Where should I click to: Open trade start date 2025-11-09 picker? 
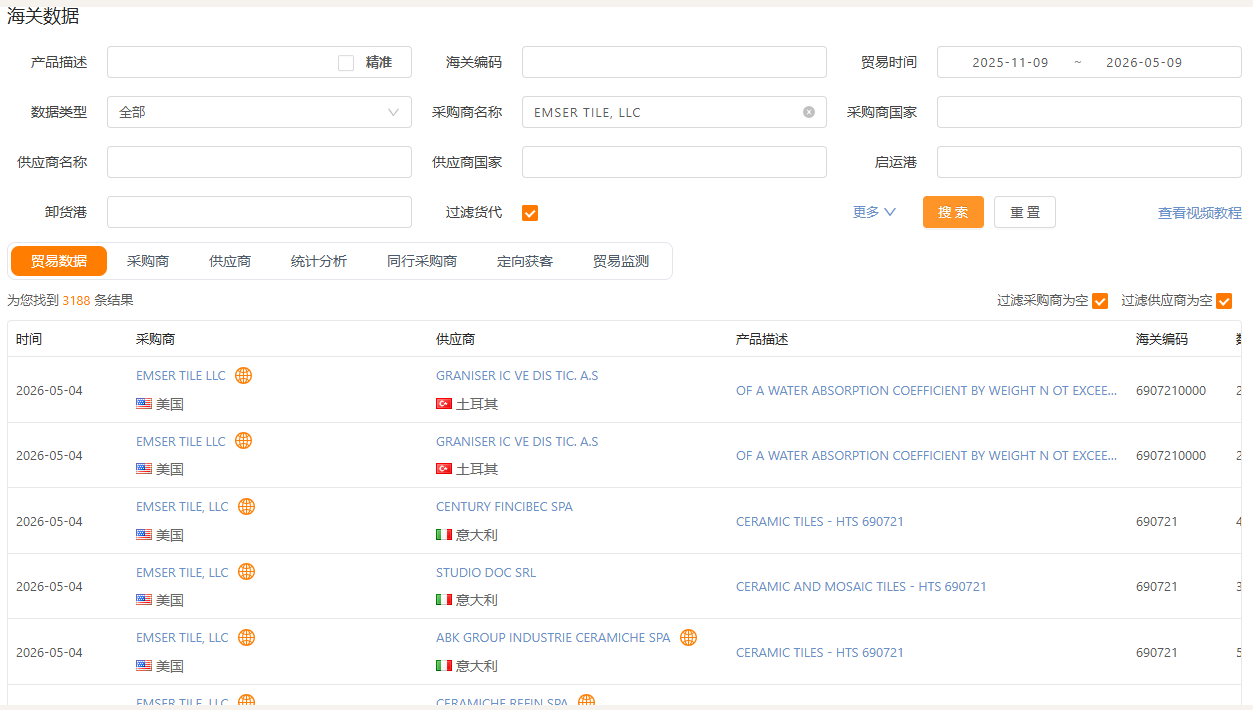pos(1010,62)
